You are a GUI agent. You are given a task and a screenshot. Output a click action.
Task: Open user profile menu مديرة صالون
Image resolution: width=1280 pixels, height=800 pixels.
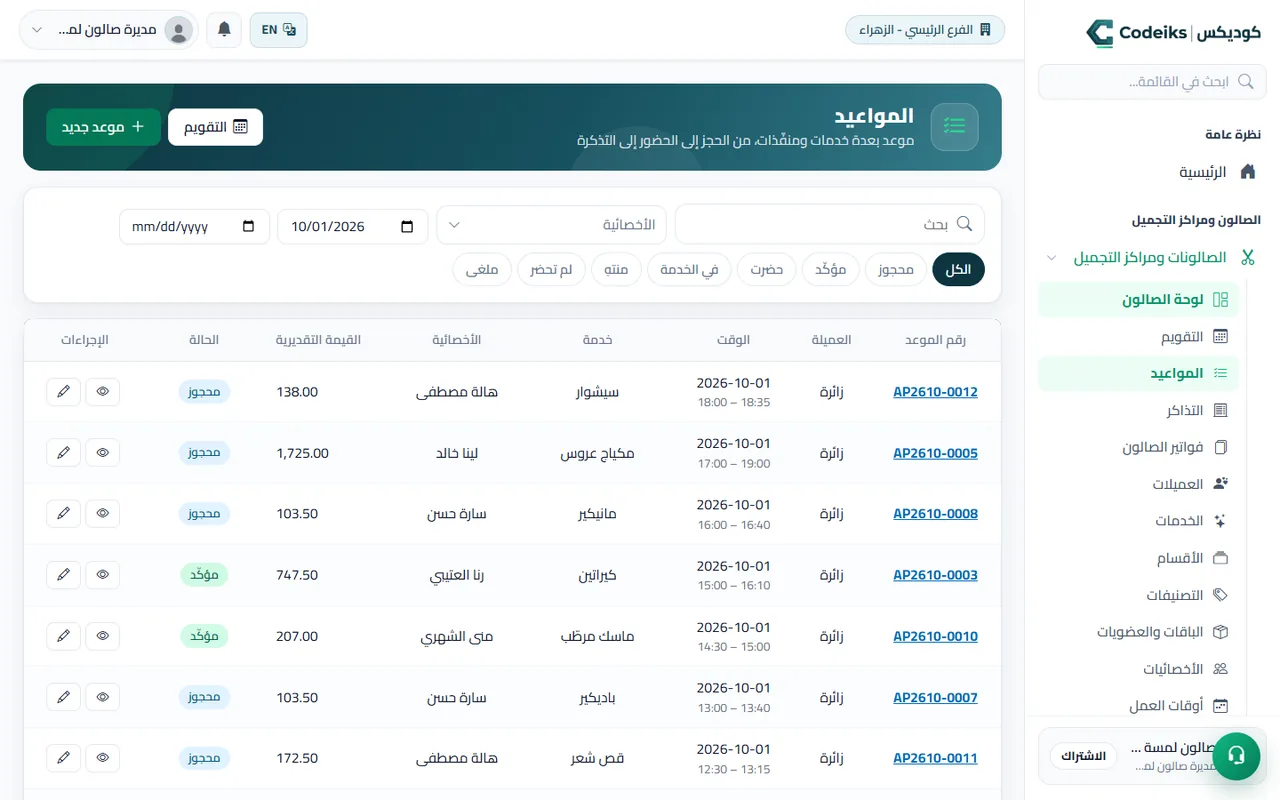click(108, 30)
